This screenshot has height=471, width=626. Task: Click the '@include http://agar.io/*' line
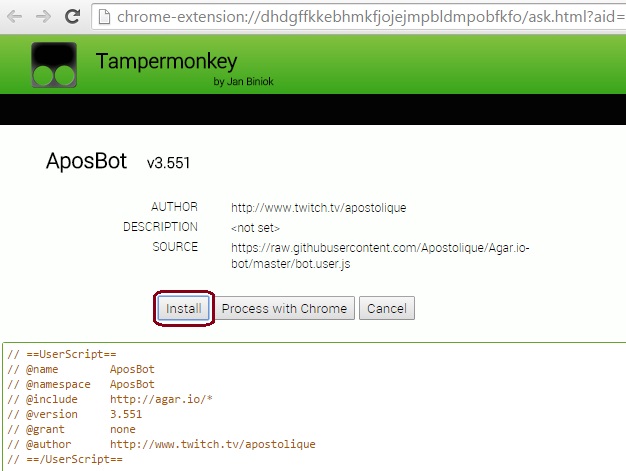coord(110,399)
